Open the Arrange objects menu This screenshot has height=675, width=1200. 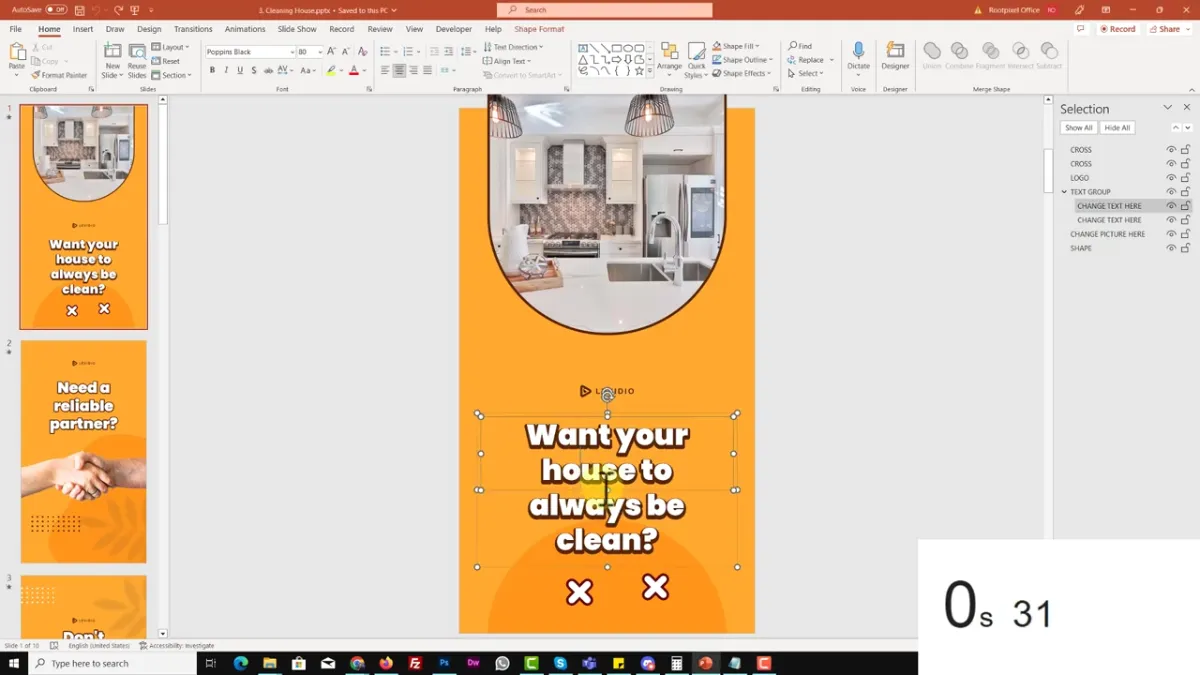pos(669,59)
